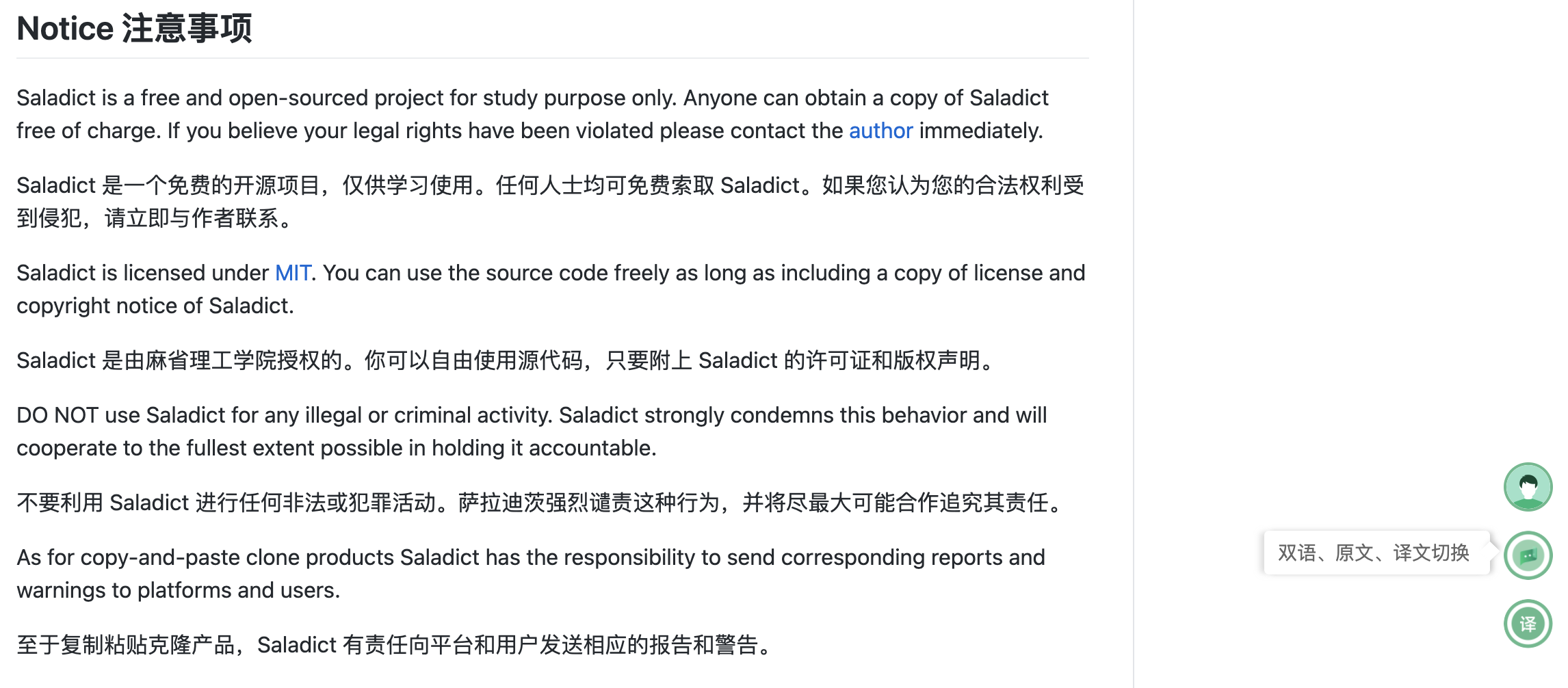The width and height of the screenshot is (1568, 688).
Task: Click the phrase "cooperate to the fullest extent"
Action: 166,448
